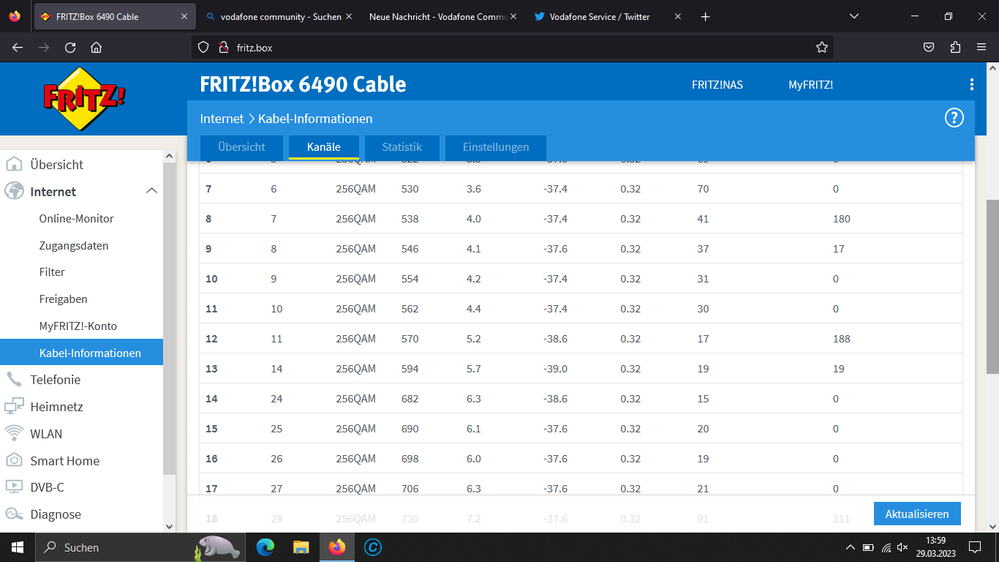999x562 pixels.
Task: Click the Internet globe icon
Action: pos(14,191)
